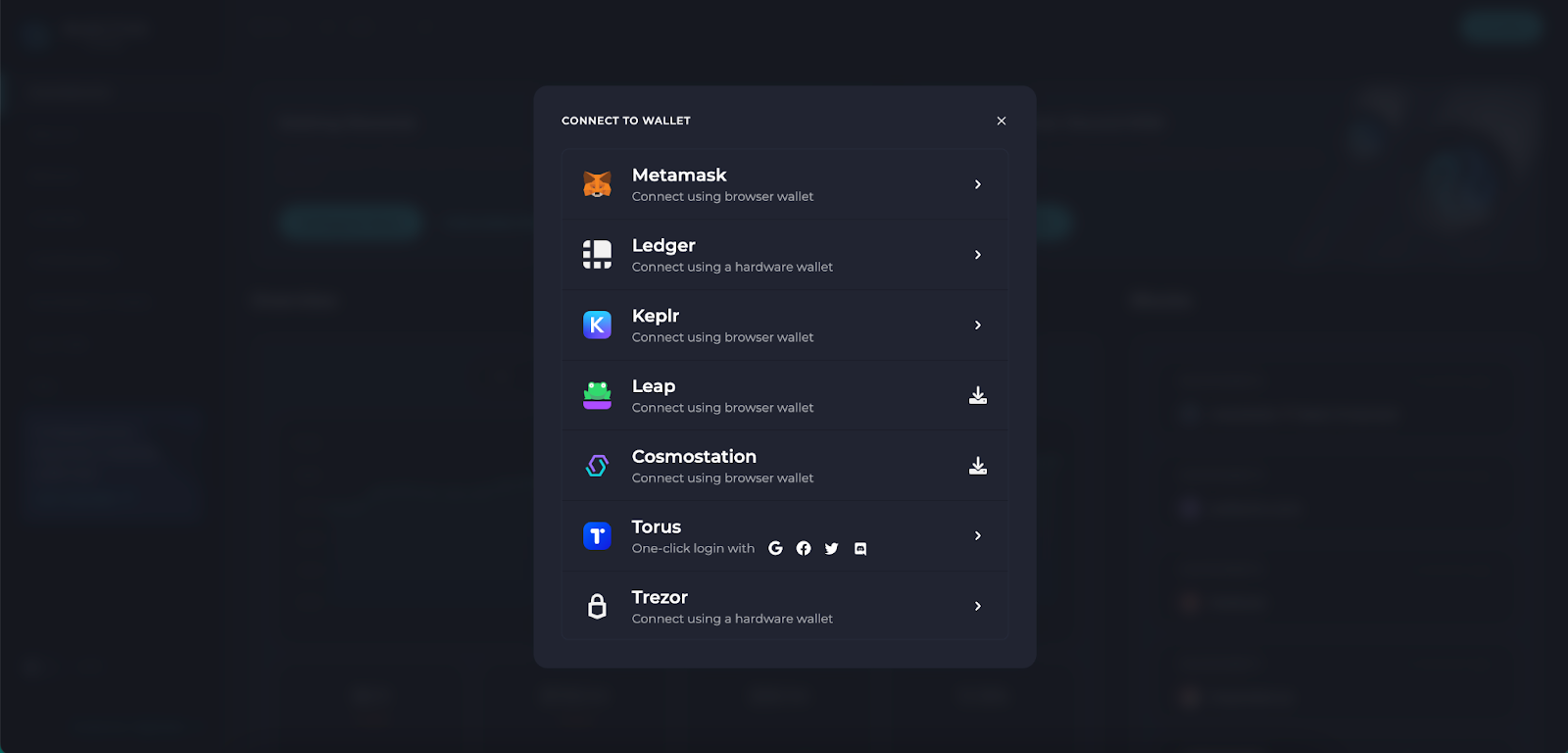Click the Twitter icon under Torus
This screenshot has height=753, width=1568.
[x=831, y=549]
